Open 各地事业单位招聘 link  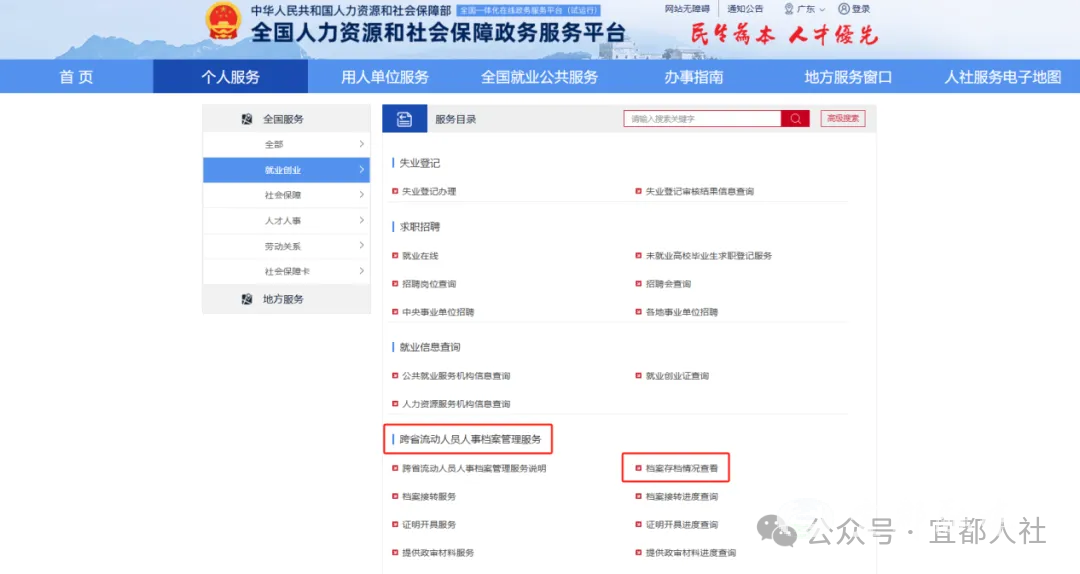coord(681,312)
